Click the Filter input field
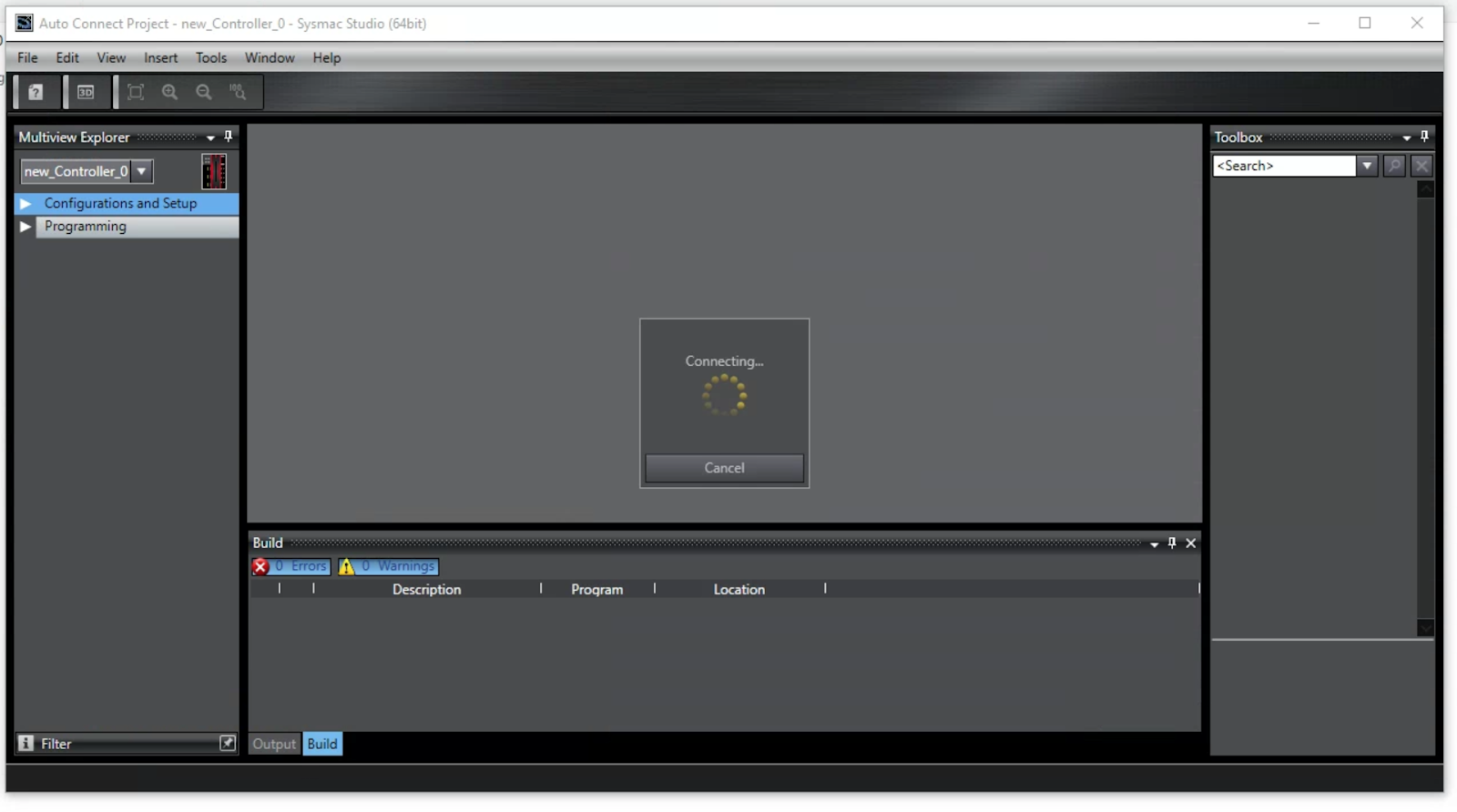 pos(127,744)
